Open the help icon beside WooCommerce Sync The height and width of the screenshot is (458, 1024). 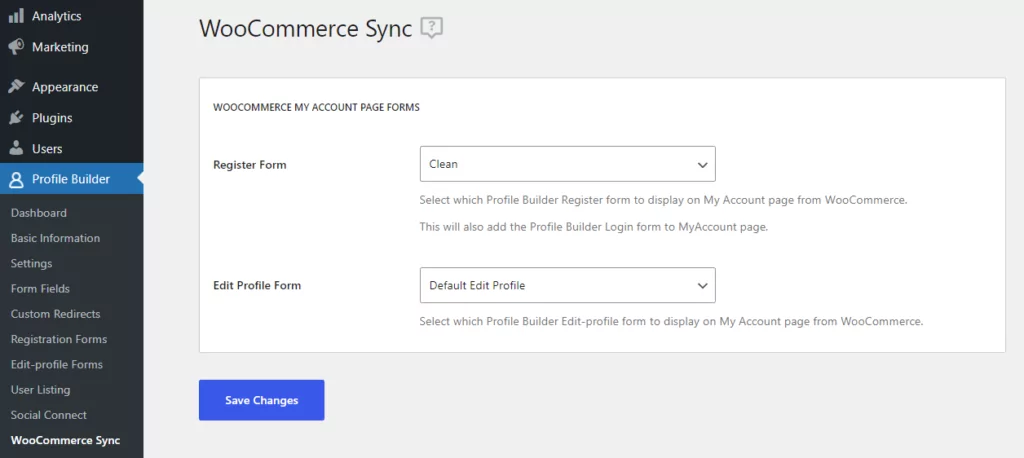[x=432, y=28]
